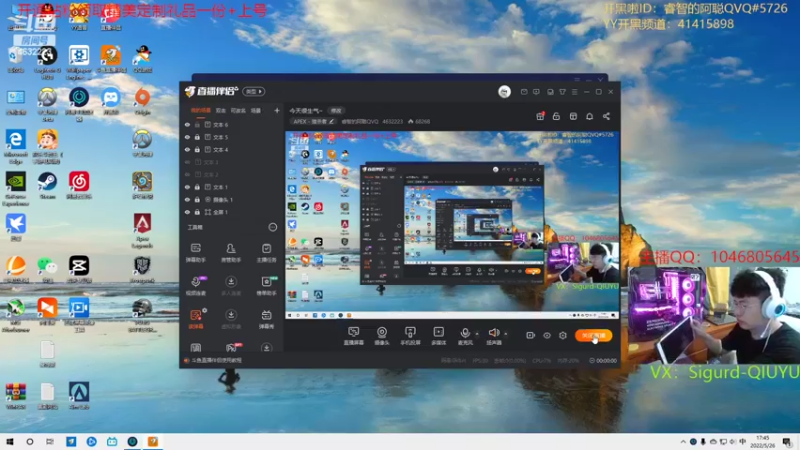Switch to the second scene tab

[220, 110]
